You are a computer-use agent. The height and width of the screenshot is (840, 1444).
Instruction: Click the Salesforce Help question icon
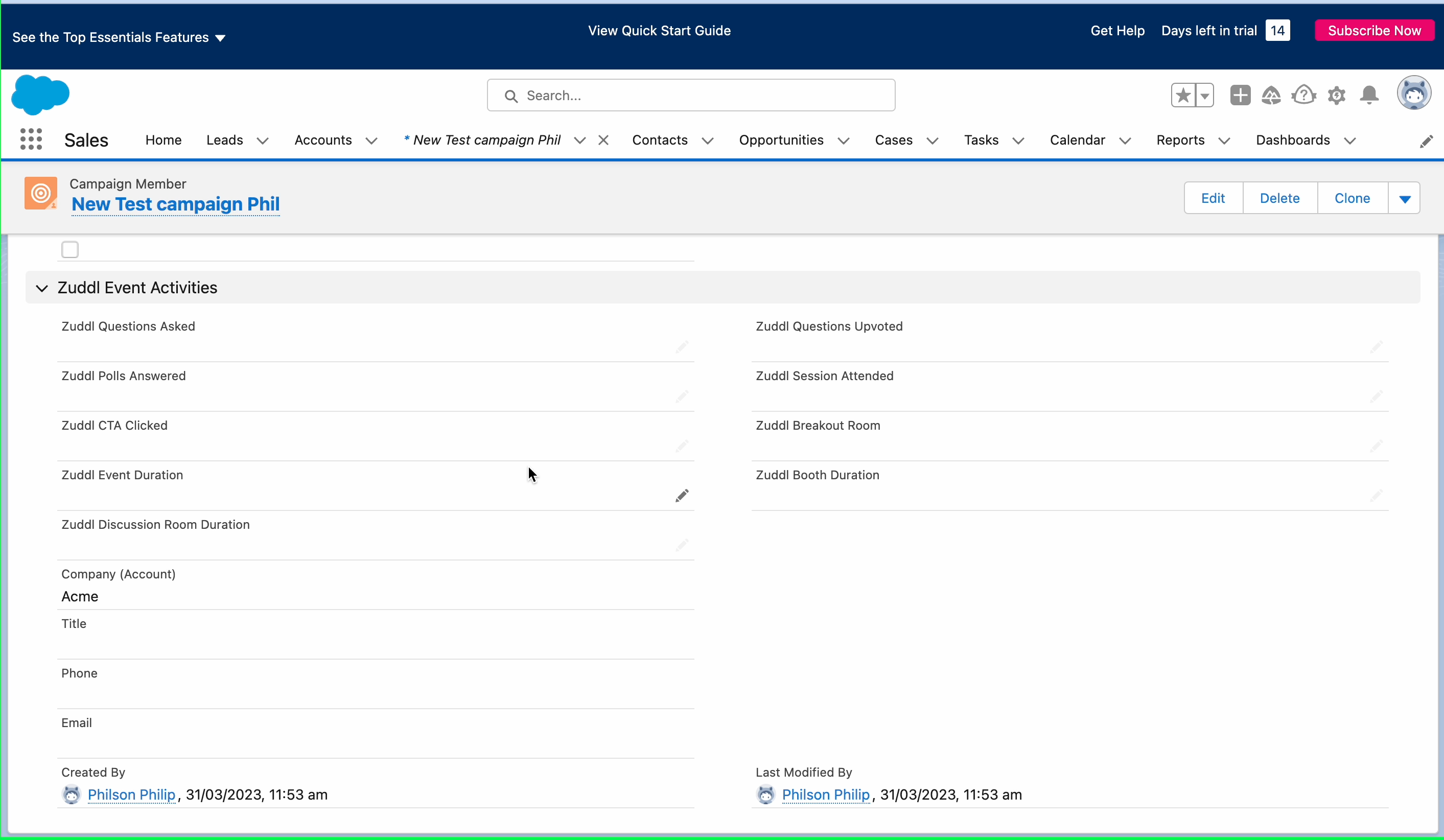click(1303, 95)
